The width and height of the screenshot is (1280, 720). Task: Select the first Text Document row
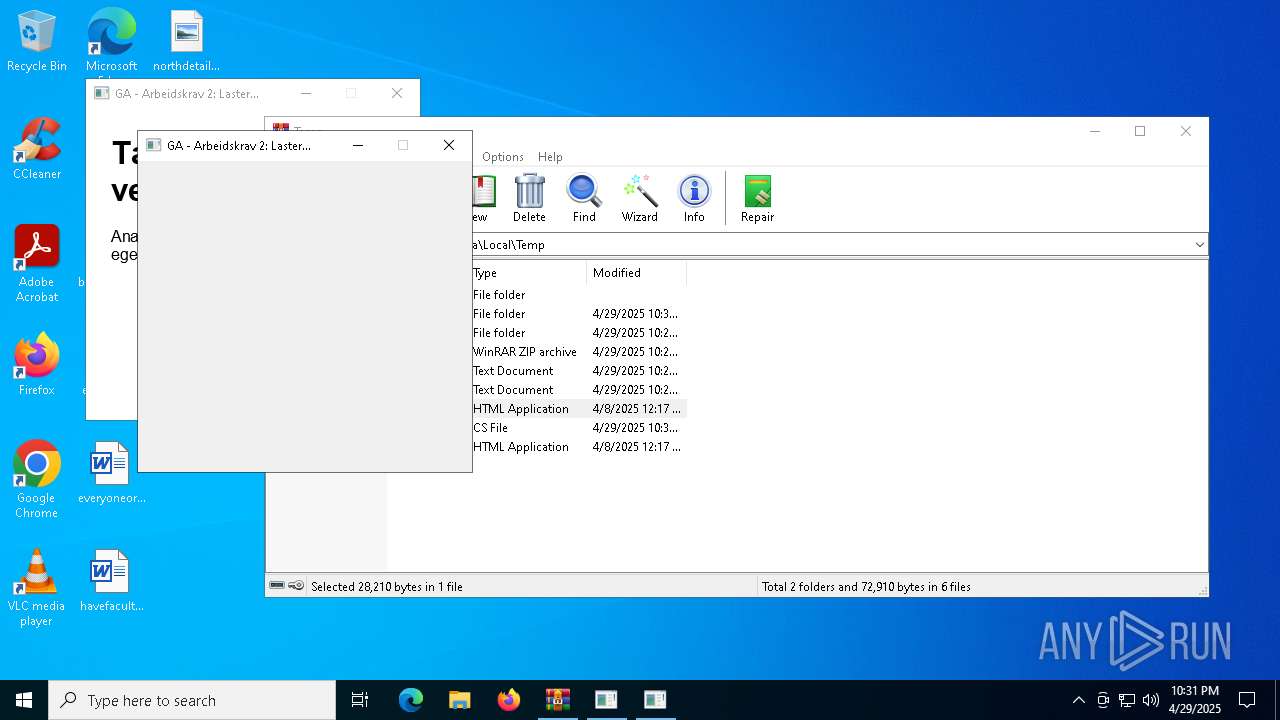click(x=579, y=371)
